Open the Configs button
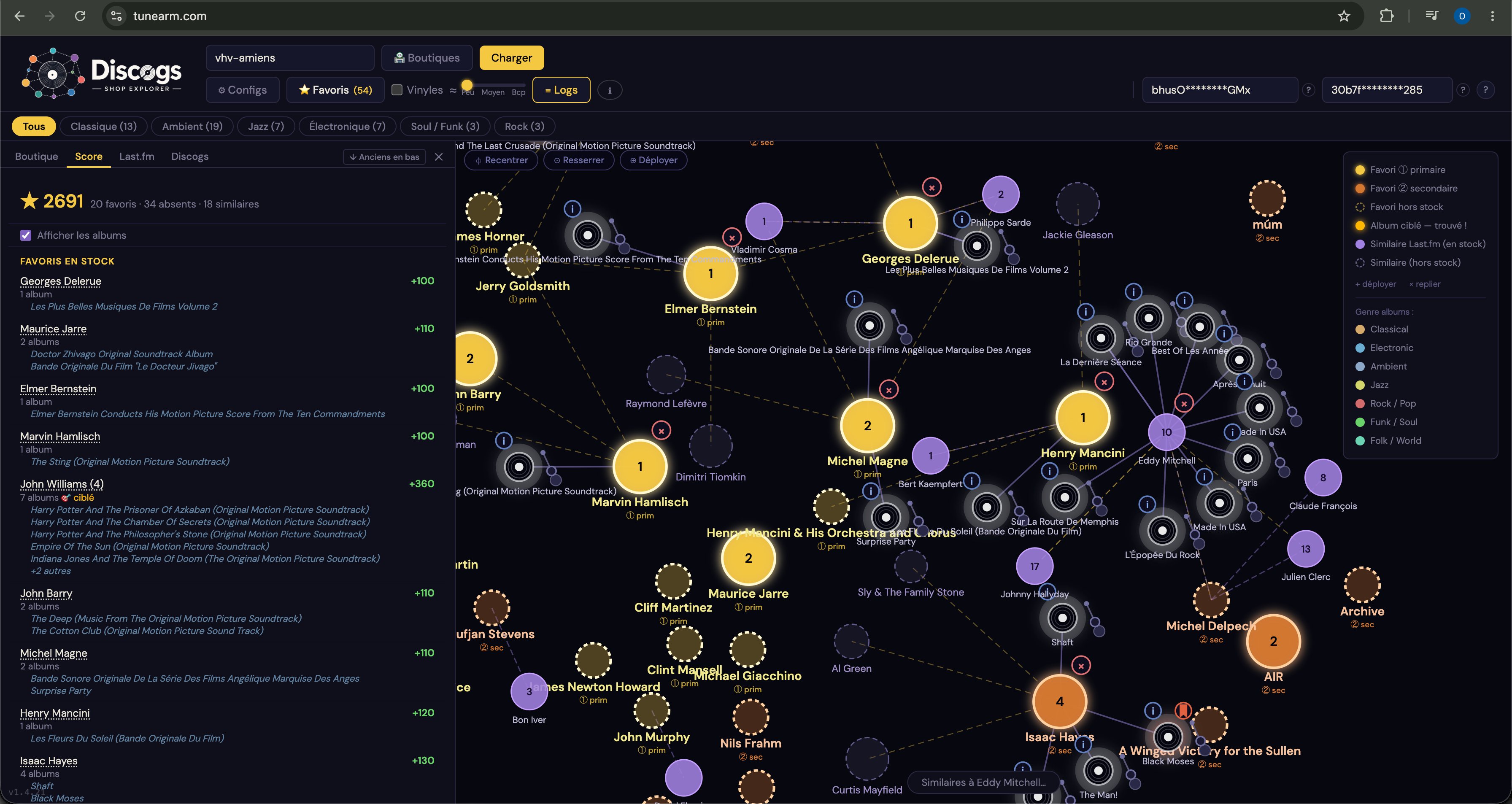Screen dimensions: 1512x804 click(x=242, y=90)
